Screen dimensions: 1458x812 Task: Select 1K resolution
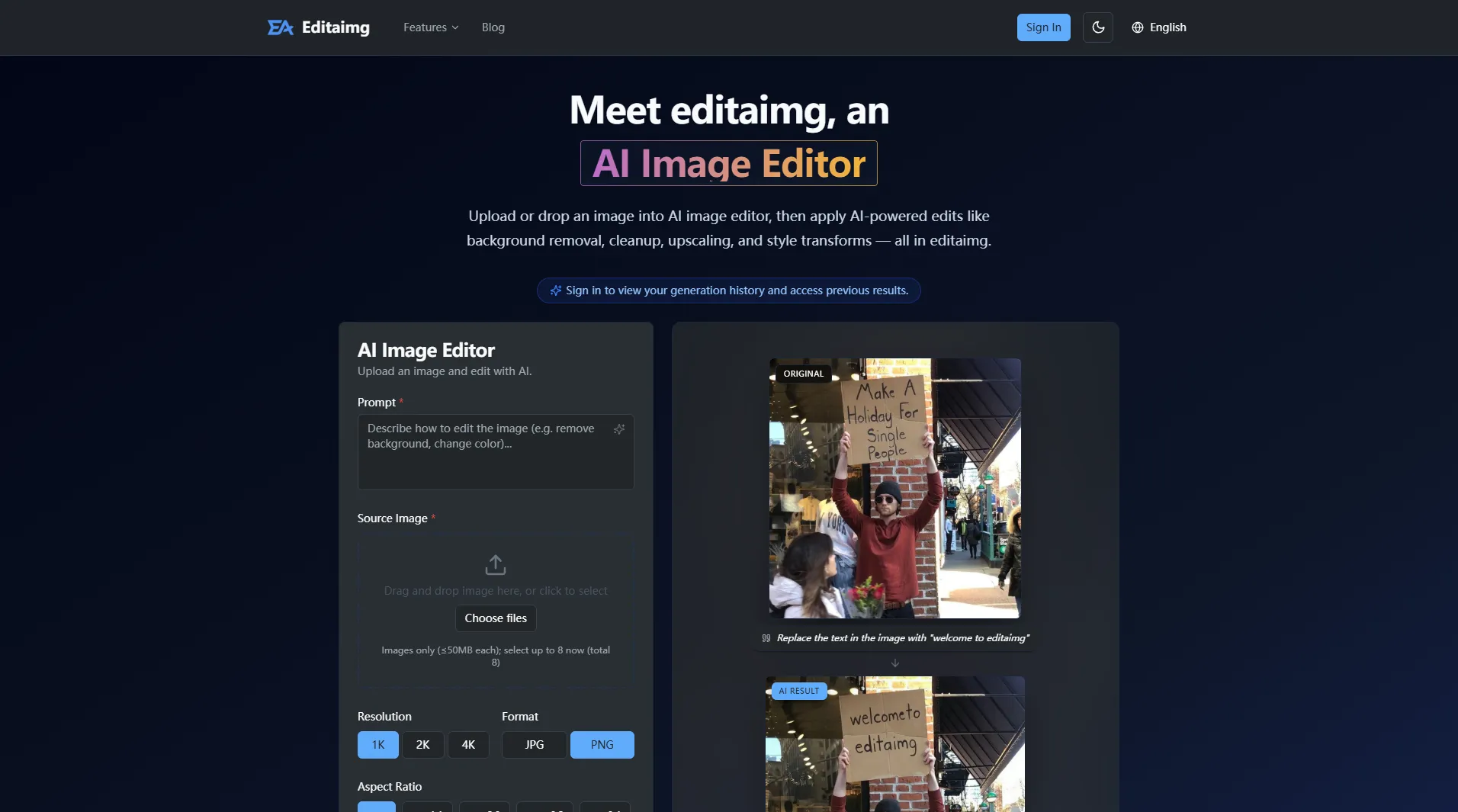pos(378,745)
